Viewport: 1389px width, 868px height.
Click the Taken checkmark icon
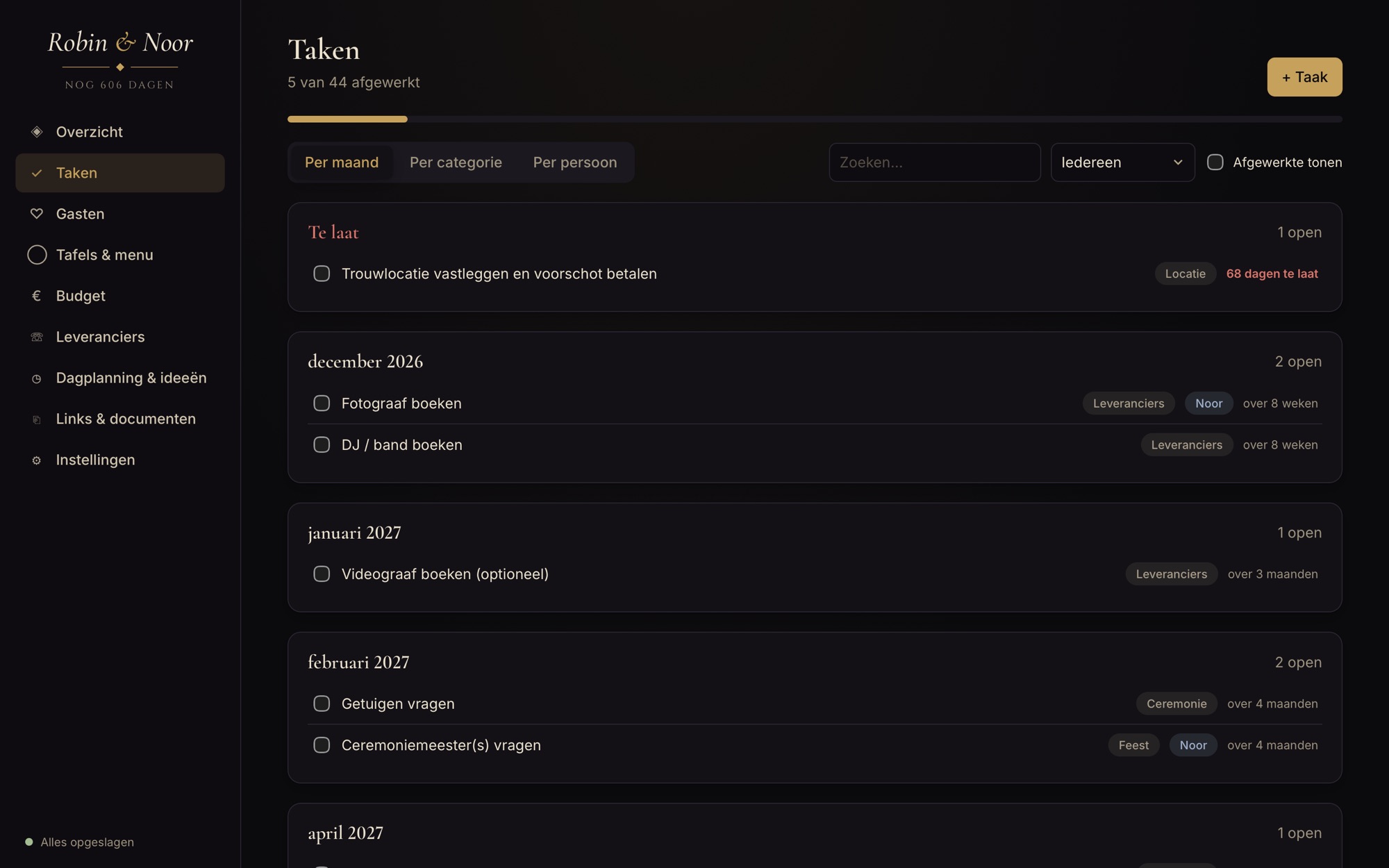point(37,173)
